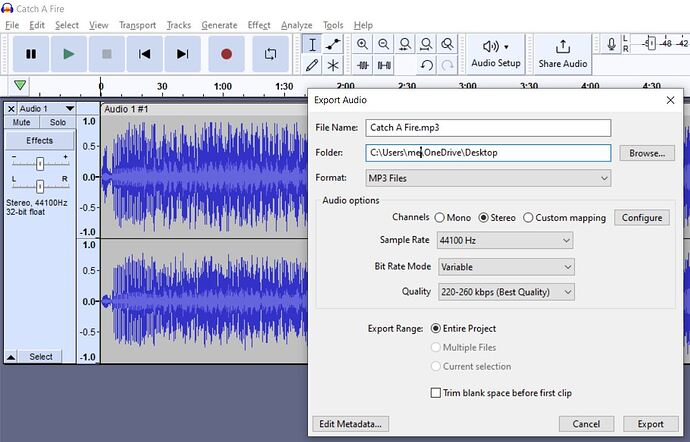Open the Effect menu
Image resolution: width=690 pixels, height=442 pixels.
(x=259, y=25)
